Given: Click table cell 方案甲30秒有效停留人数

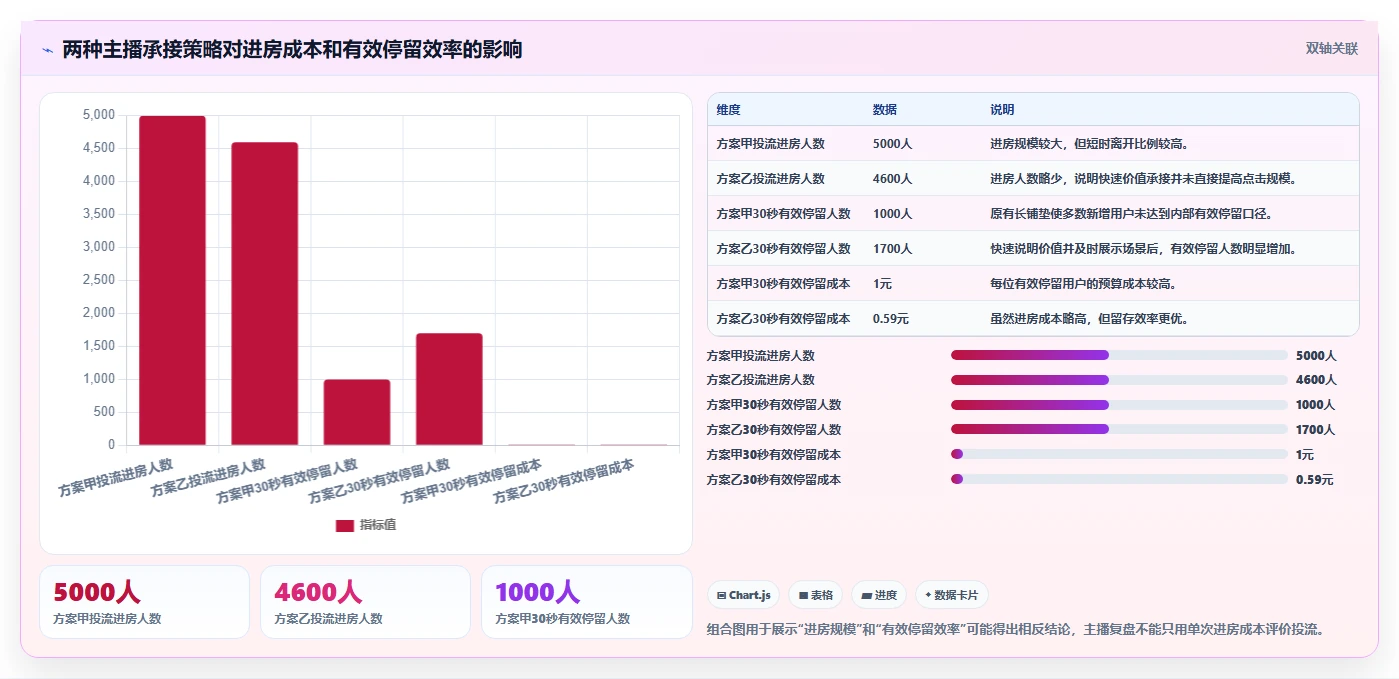Looking at the screenshot, I should (784, 214).
